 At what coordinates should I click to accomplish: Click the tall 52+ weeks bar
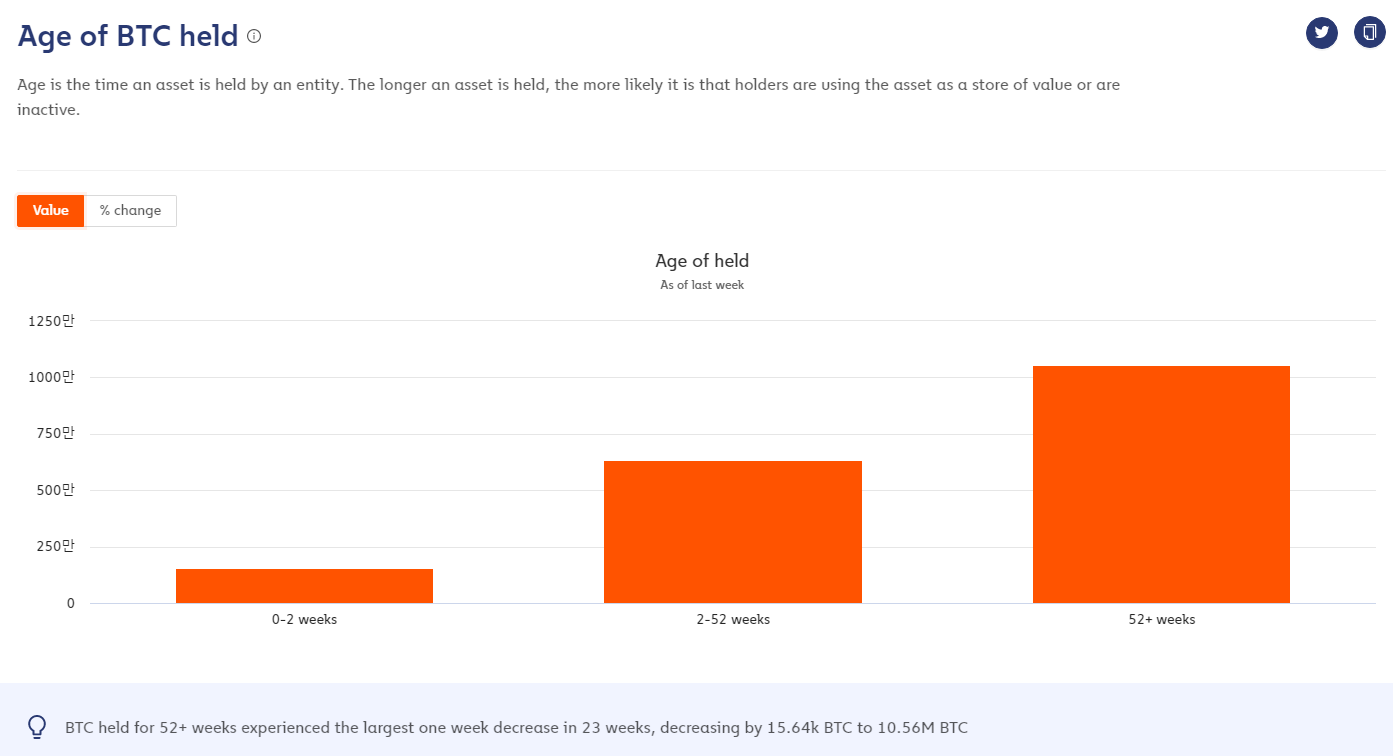pyautogui.click(x=1161, y=484)
